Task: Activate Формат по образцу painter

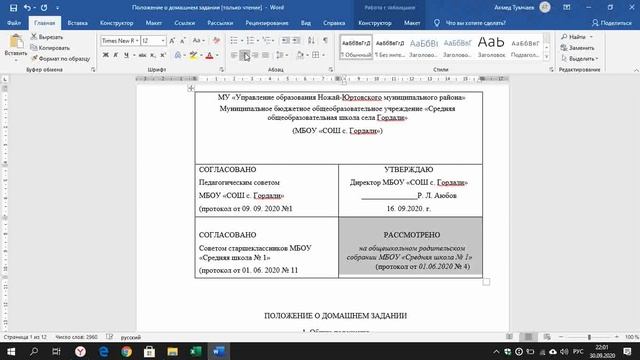Action: (60, 58)
